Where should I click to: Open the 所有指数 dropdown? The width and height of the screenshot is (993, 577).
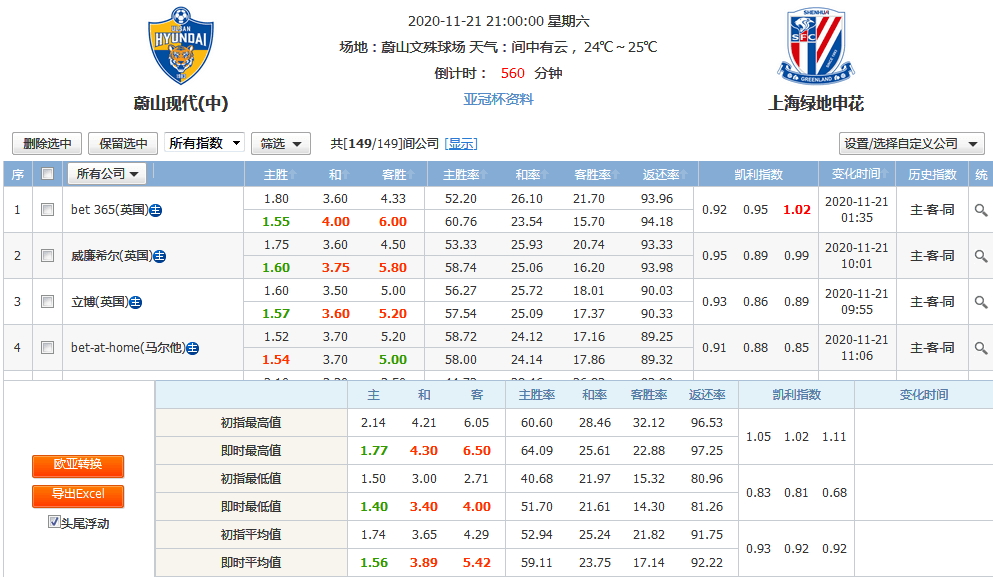point(204,143)
